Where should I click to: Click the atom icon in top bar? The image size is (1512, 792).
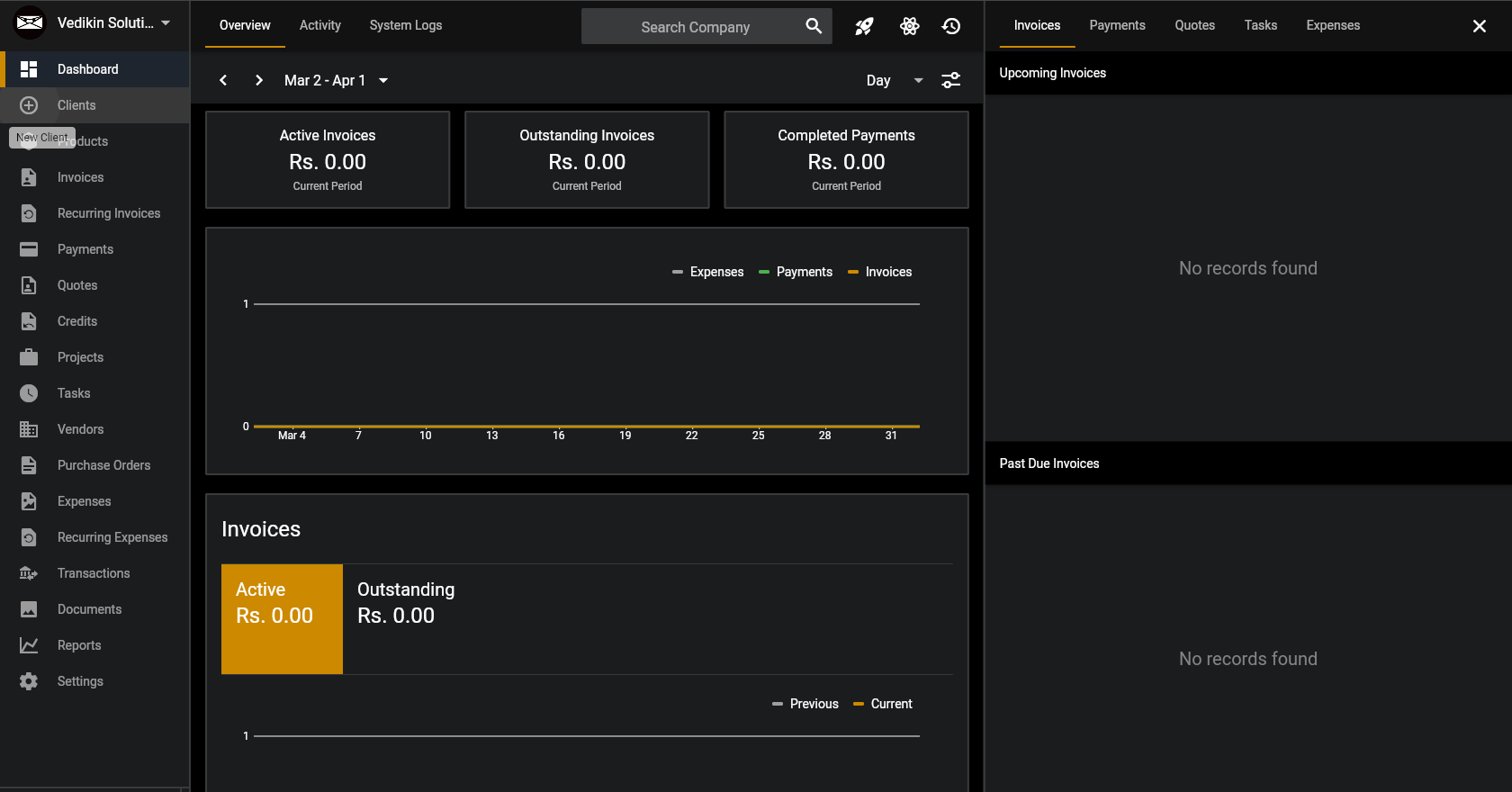coord(910,26)
